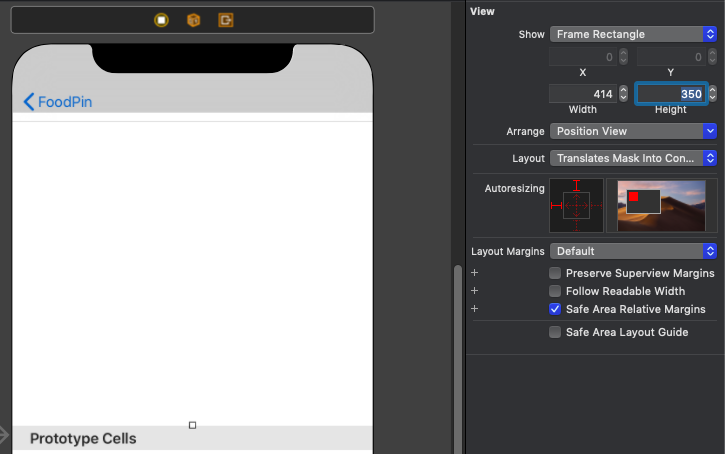Screen dimensions: 725x454
Task: Click the autoresizing mask strut editor
Action: [576, 205]
